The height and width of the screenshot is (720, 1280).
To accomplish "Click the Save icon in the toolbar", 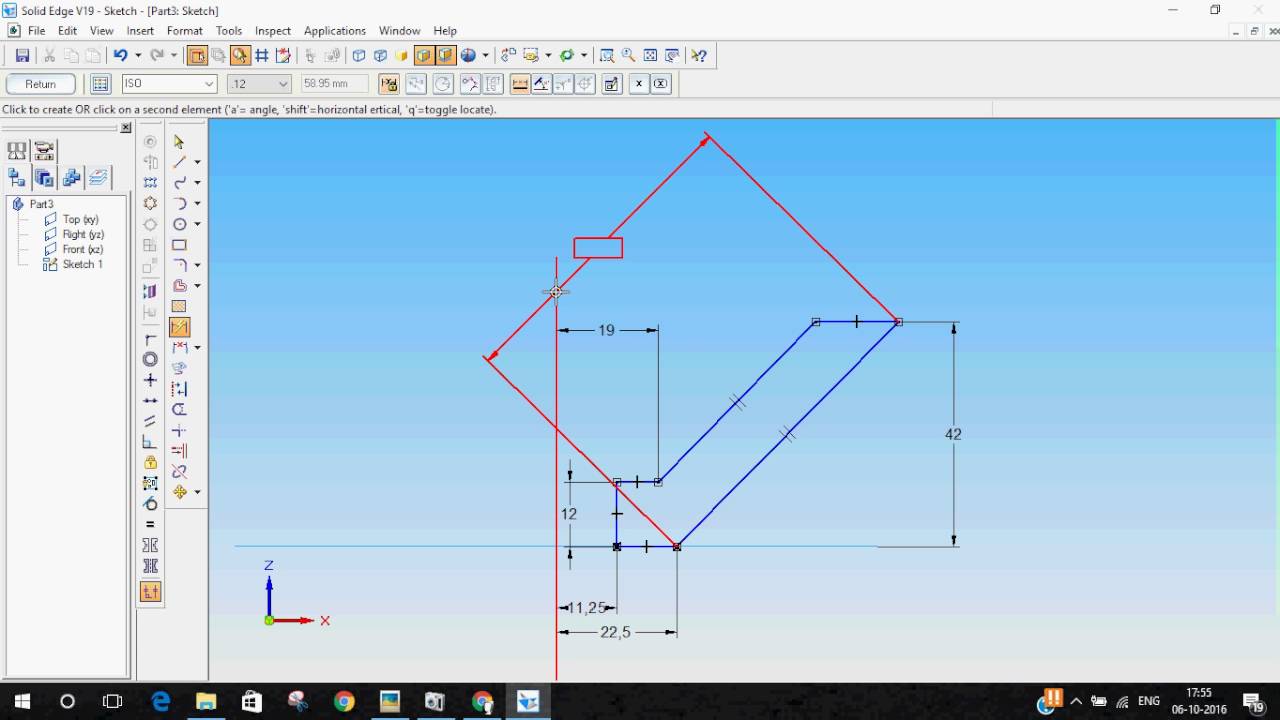I will click(22, 56).
